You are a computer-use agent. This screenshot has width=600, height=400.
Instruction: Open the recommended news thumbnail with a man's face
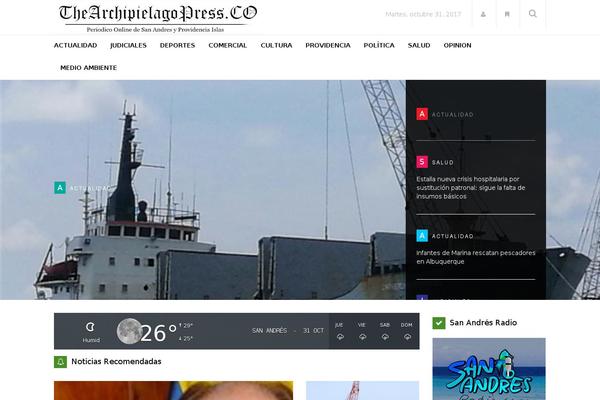coord(173,390)
